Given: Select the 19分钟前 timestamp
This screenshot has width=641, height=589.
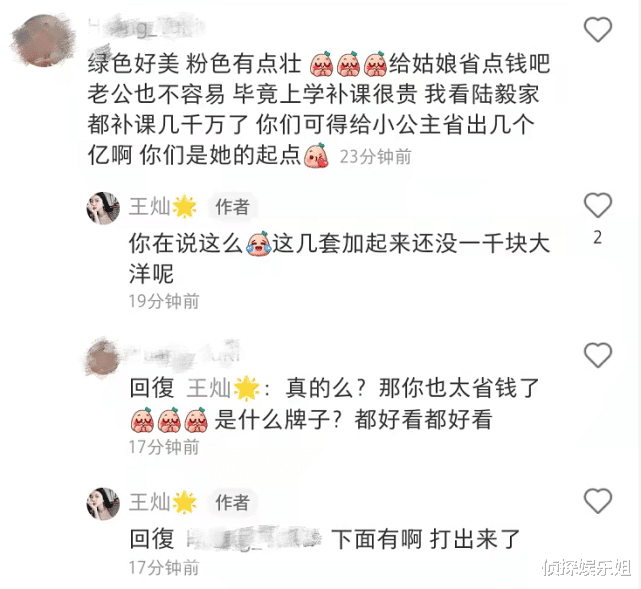Looking at the screenshot, I should pos(164,301).
